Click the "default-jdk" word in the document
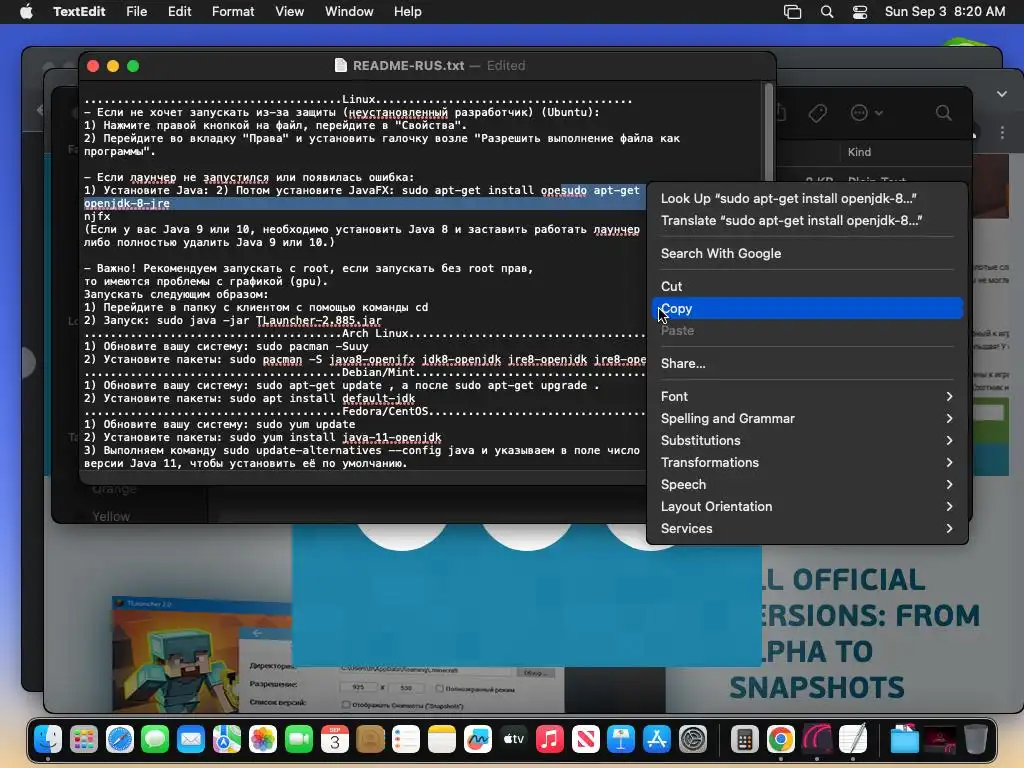 378,398
